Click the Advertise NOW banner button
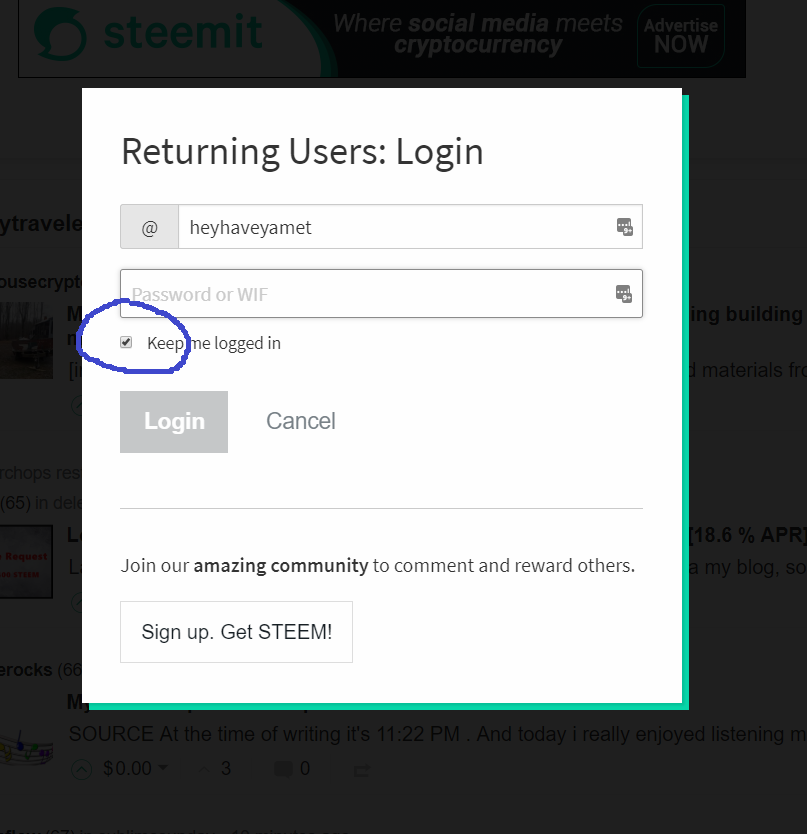The image size is (807, 834). [681, 35]
